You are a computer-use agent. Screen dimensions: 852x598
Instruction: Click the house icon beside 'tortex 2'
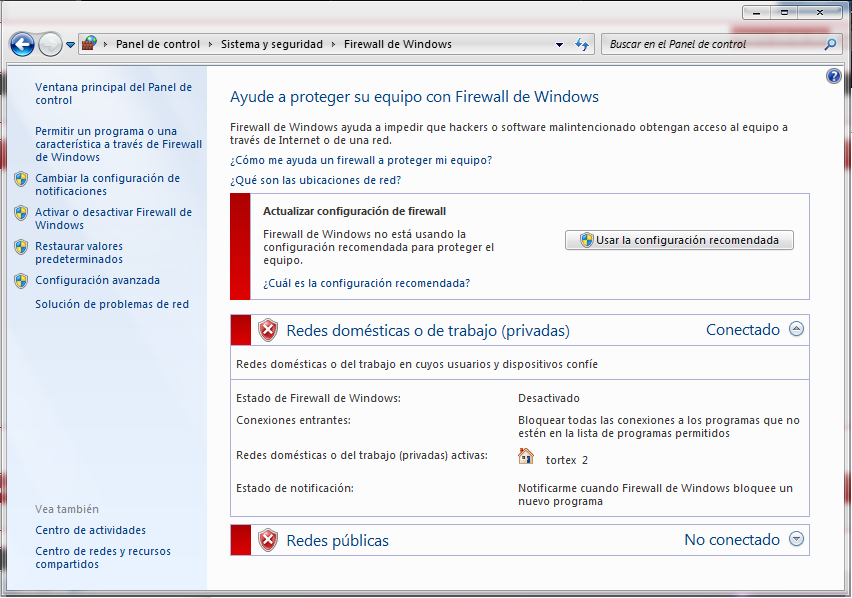526,456
